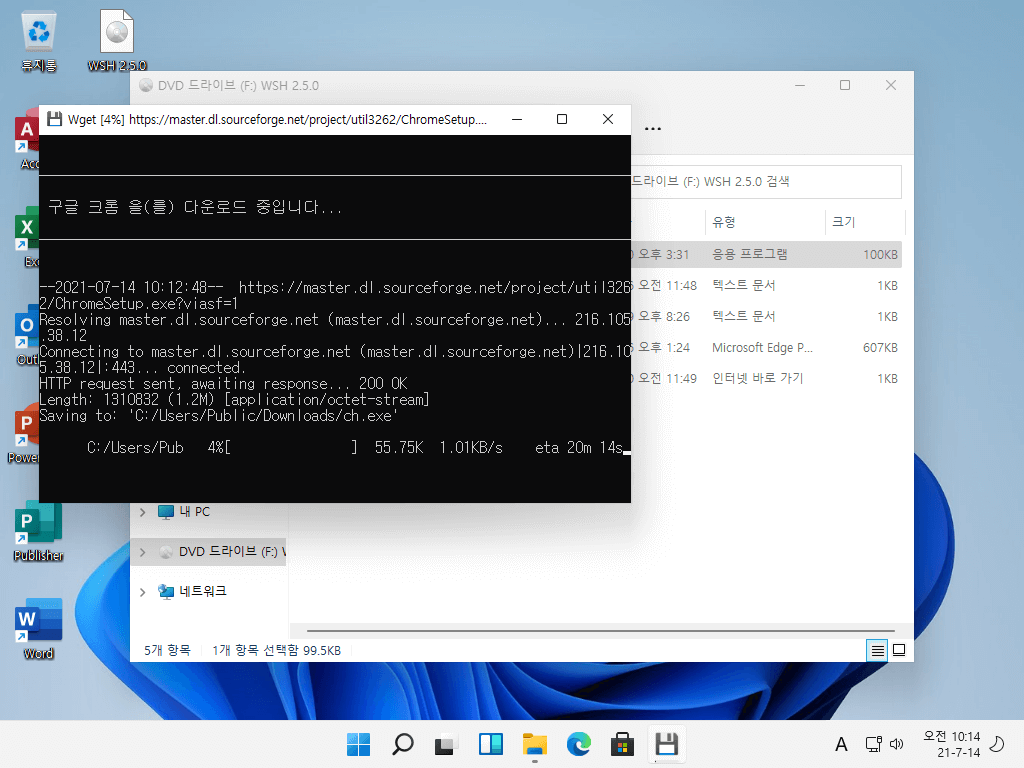Click the Explorer search box
This screenshot has width=1024, height=768.
[x=765, y=182]
